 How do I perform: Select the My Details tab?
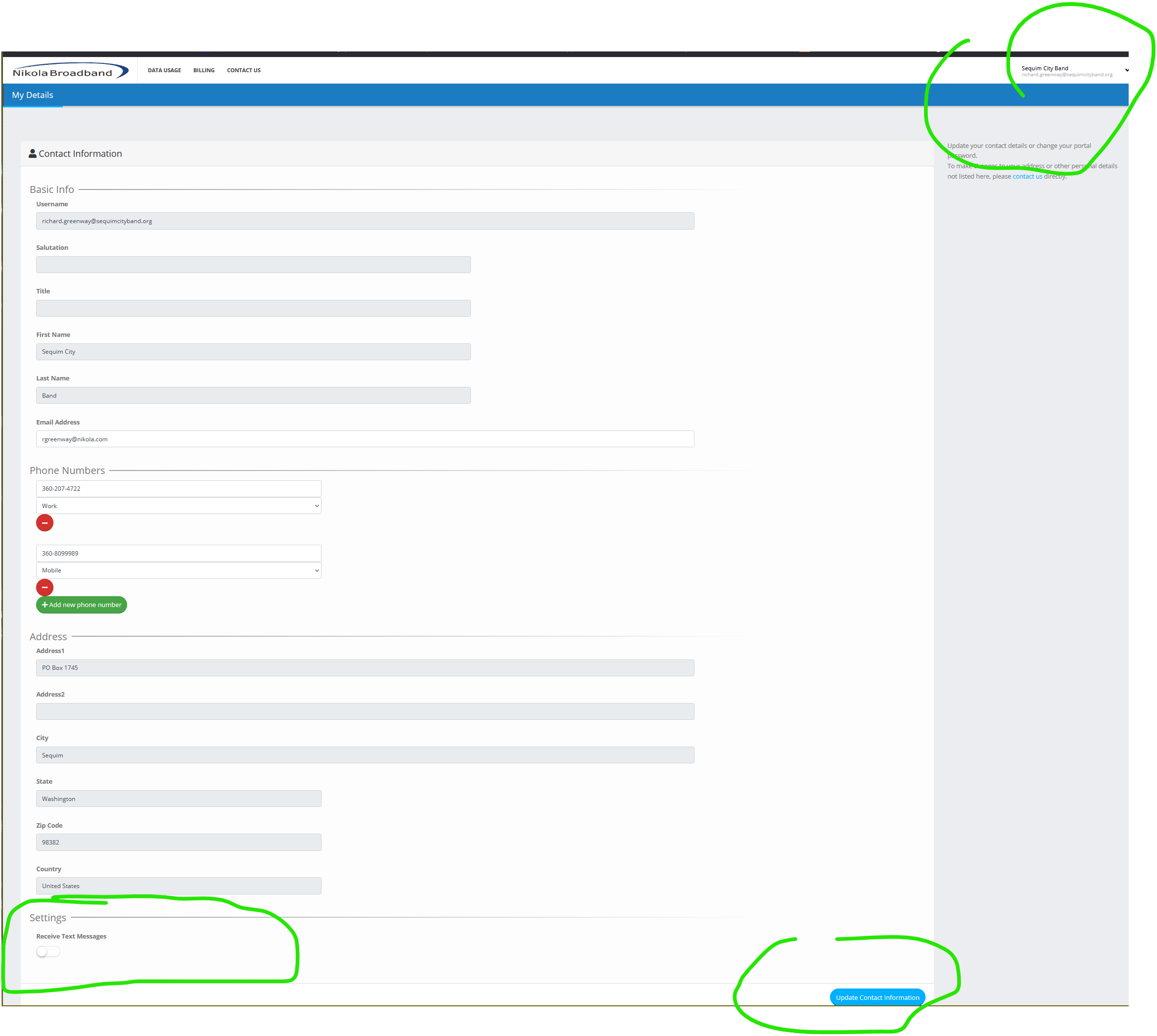33,95
